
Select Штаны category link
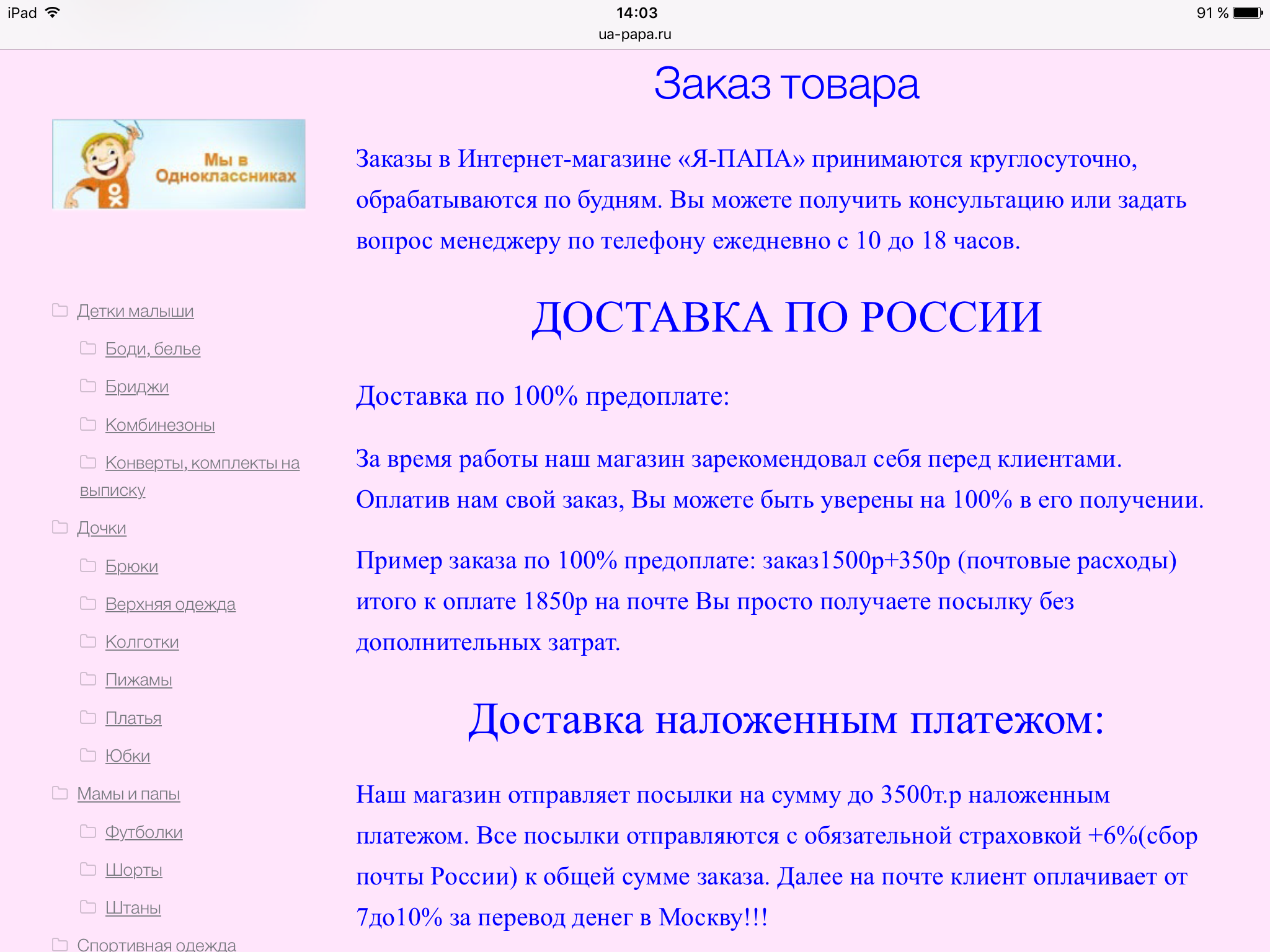tap(133, 908)
